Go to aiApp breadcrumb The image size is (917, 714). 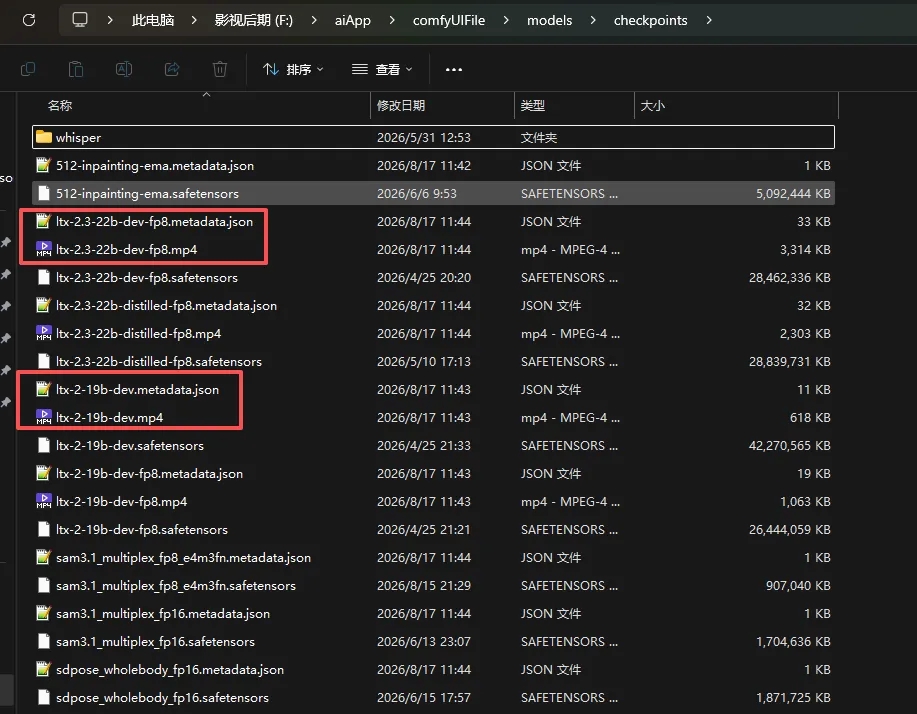pos(353,20)
